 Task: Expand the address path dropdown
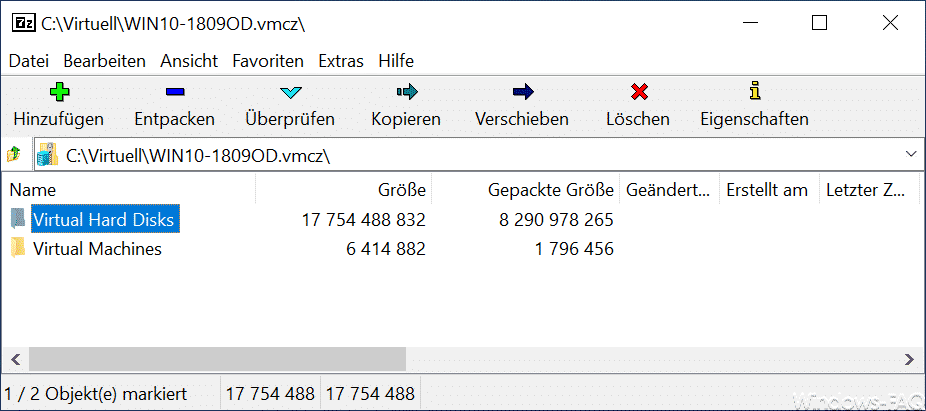[910, 155]
